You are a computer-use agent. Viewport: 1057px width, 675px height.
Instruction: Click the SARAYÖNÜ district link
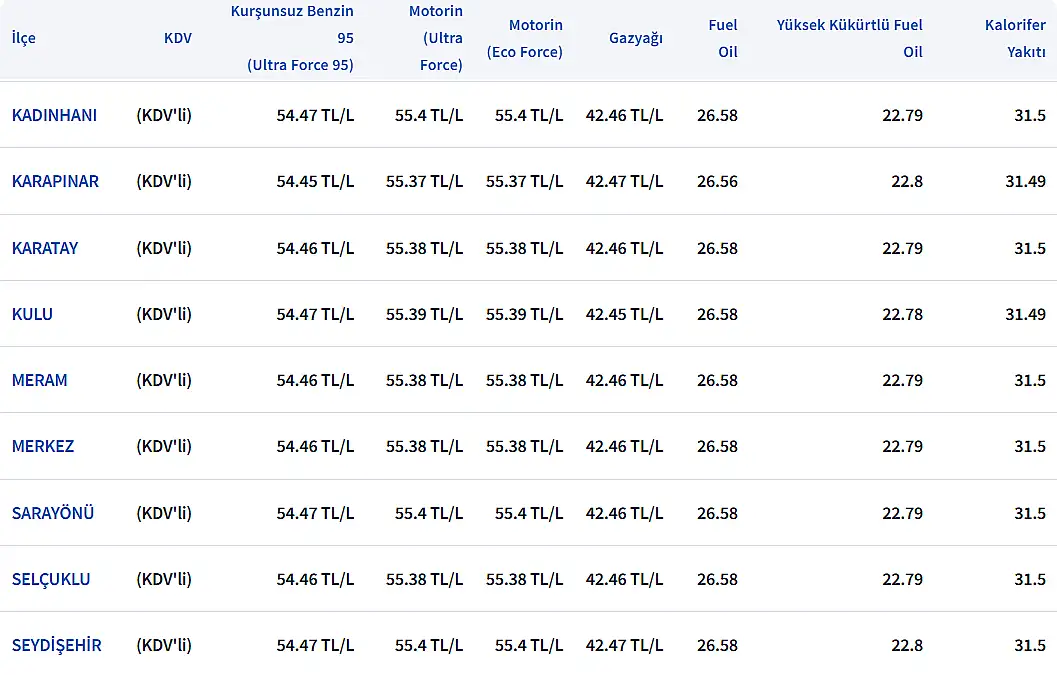tap(53, 513)
